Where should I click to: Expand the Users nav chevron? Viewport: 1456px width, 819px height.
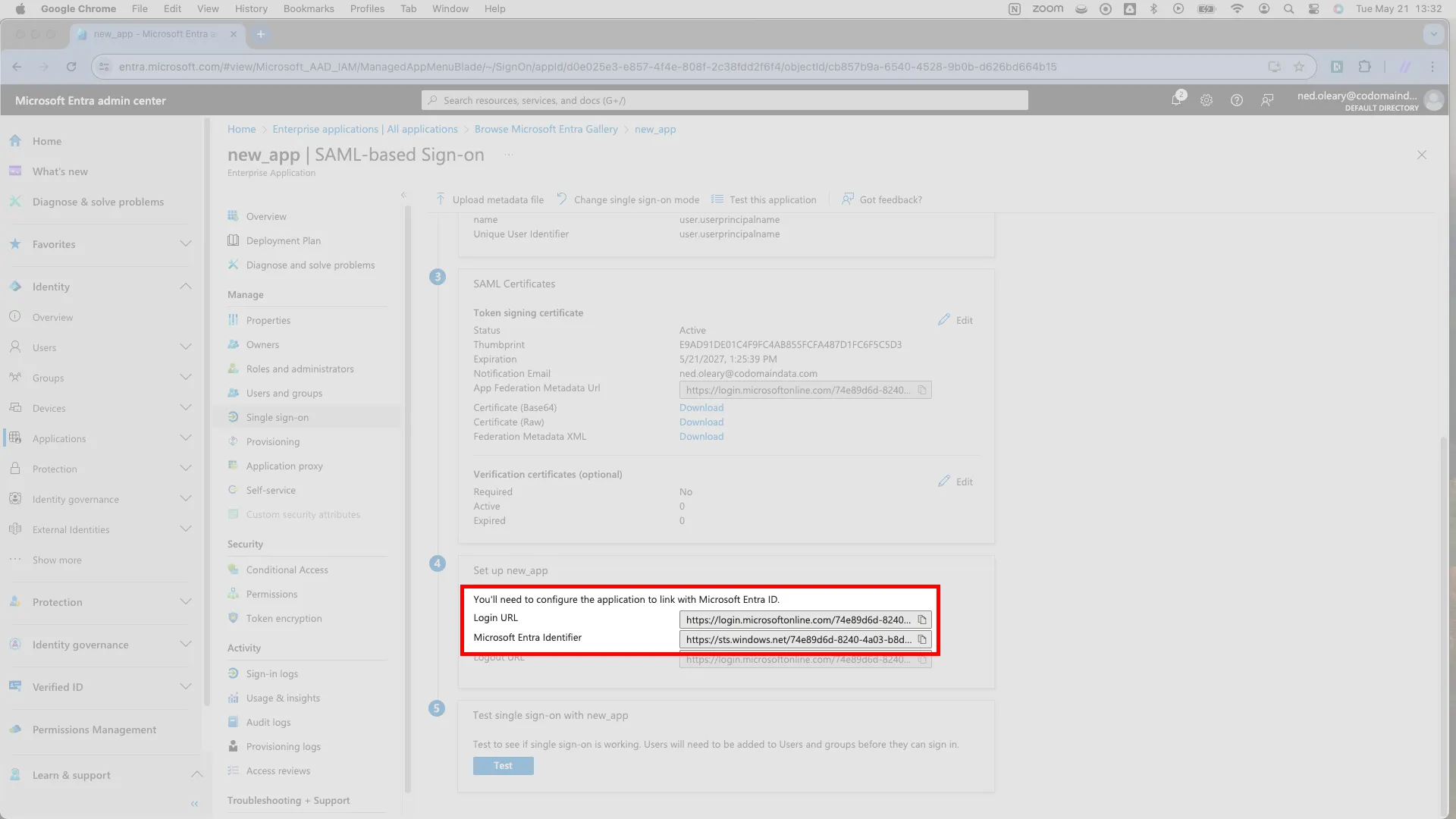[x=186, y=347]
